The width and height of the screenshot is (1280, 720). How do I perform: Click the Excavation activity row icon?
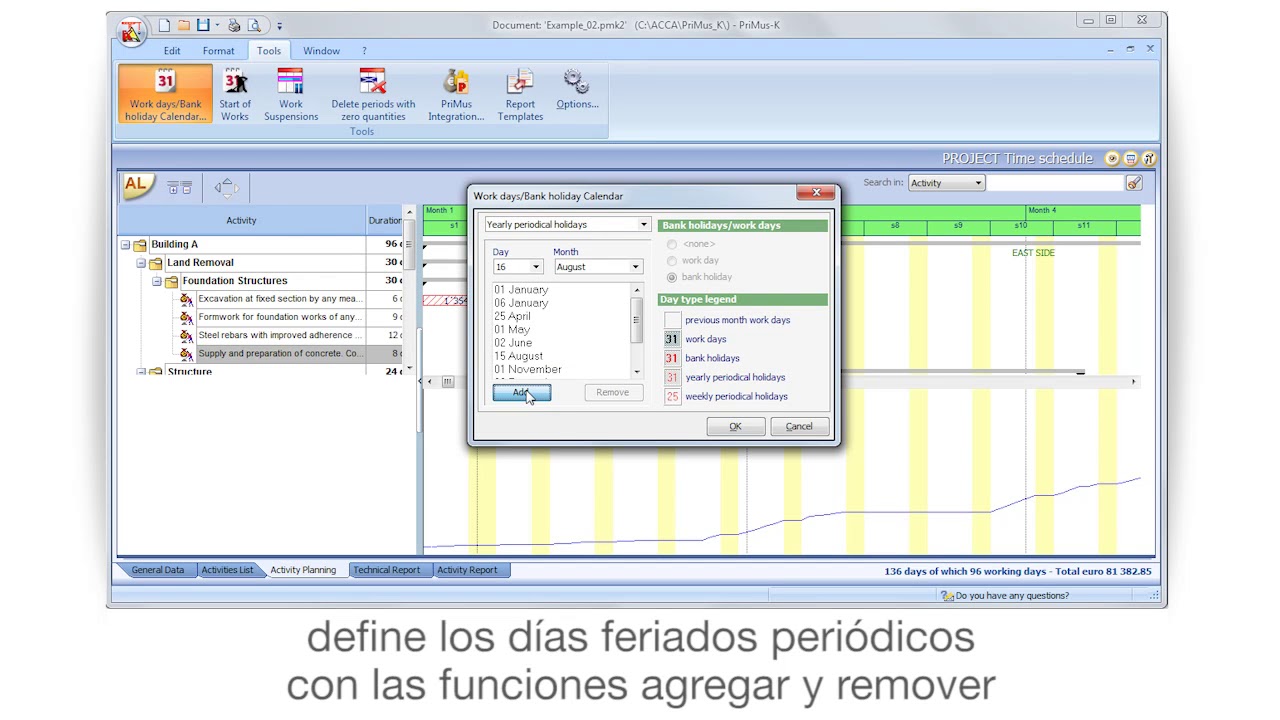(186, 299)
